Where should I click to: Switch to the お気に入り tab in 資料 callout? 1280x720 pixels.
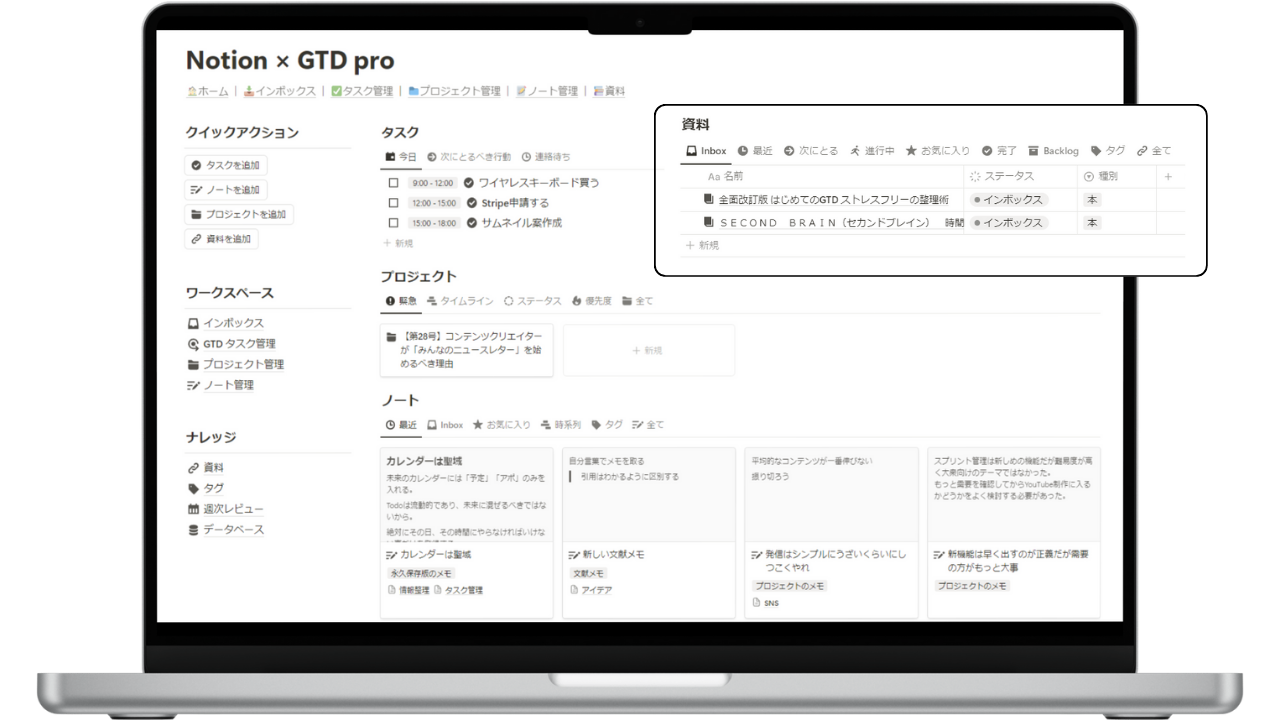[x=938, y=151]
